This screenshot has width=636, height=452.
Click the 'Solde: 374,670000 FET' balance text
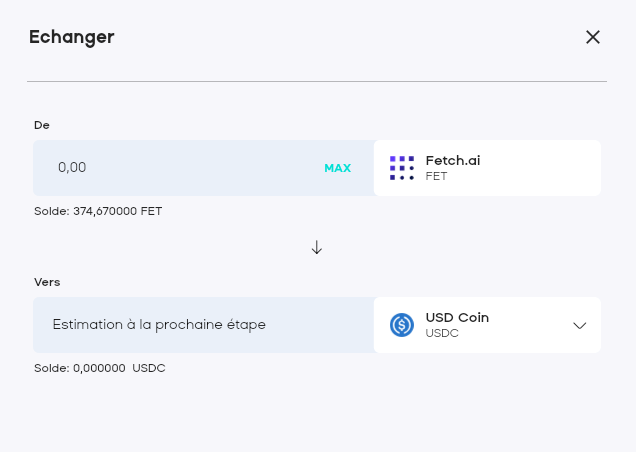point(98,211)
